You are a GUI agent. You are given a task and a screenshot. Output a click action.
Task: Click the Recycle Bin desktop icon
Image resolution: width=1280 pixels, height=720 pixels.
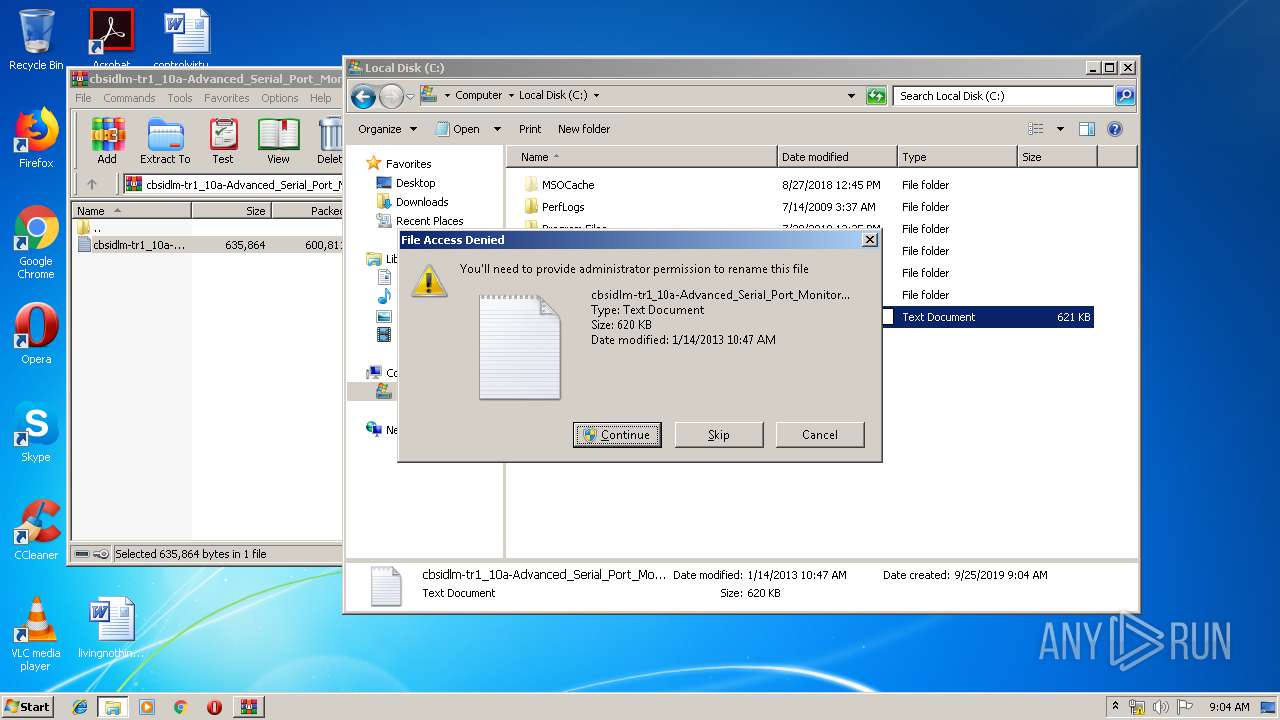36,41
